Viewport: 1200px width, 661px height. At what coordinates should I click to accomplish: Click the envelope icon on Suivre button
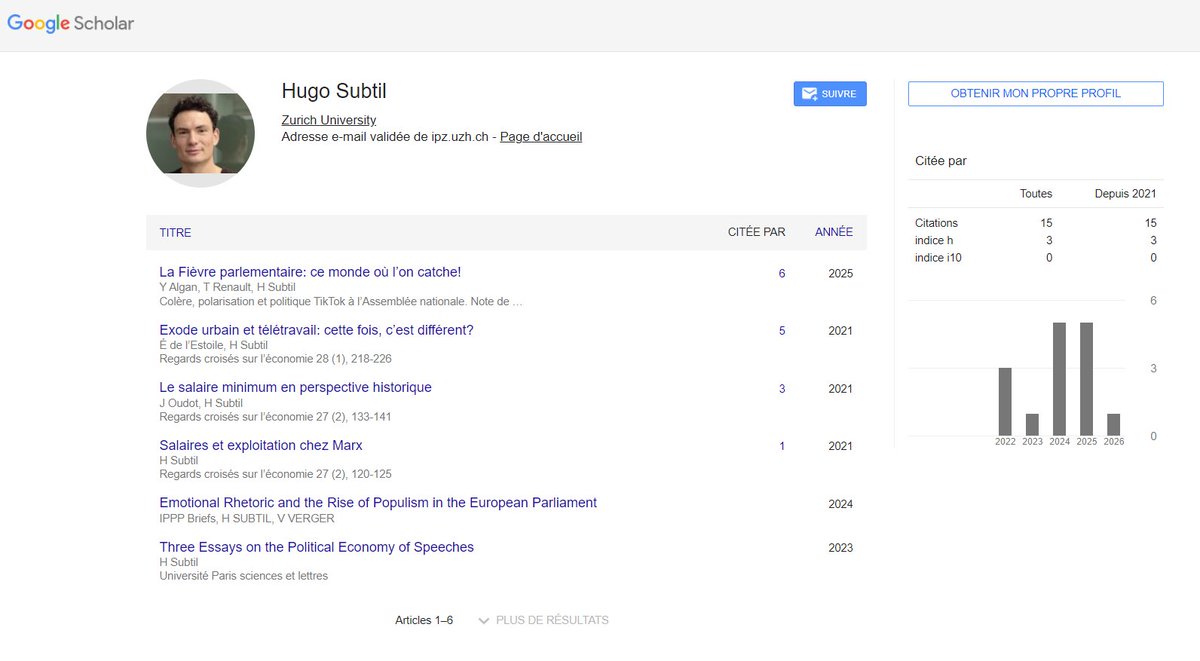coord(808,94)
